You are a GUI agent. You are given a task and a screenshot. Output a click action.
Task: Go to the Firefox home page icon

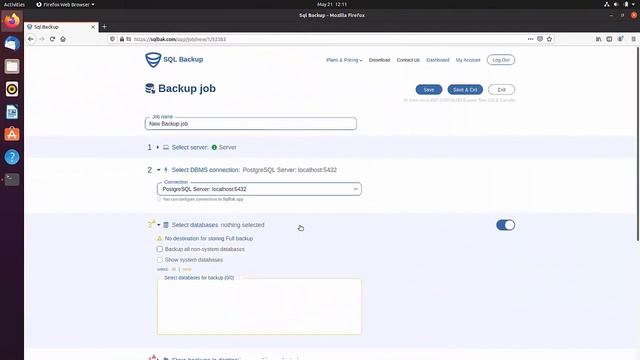click(x=63, y=39)
